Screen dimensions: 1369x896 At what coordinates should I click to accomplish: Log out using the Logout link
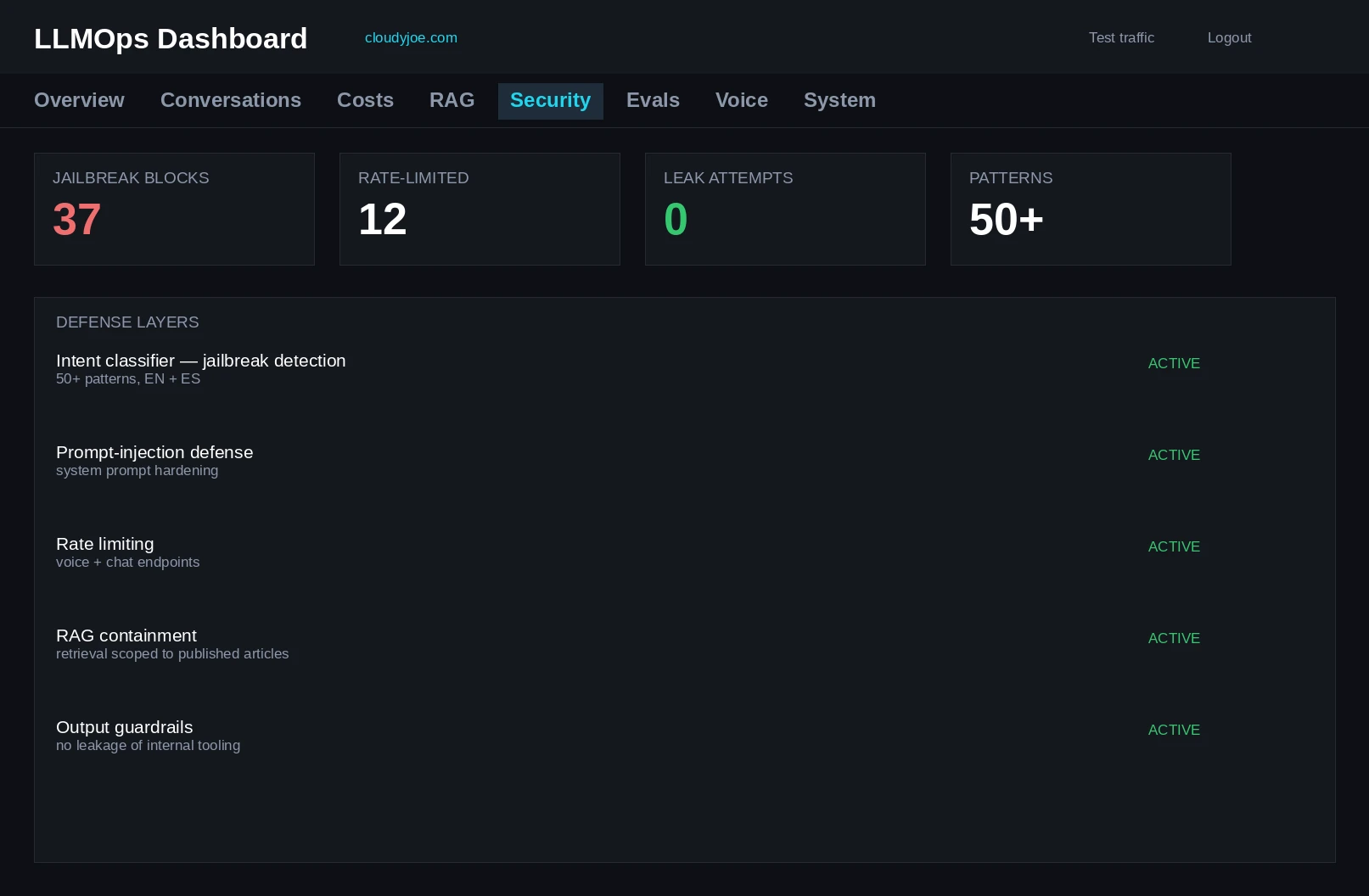(1229, 37)
